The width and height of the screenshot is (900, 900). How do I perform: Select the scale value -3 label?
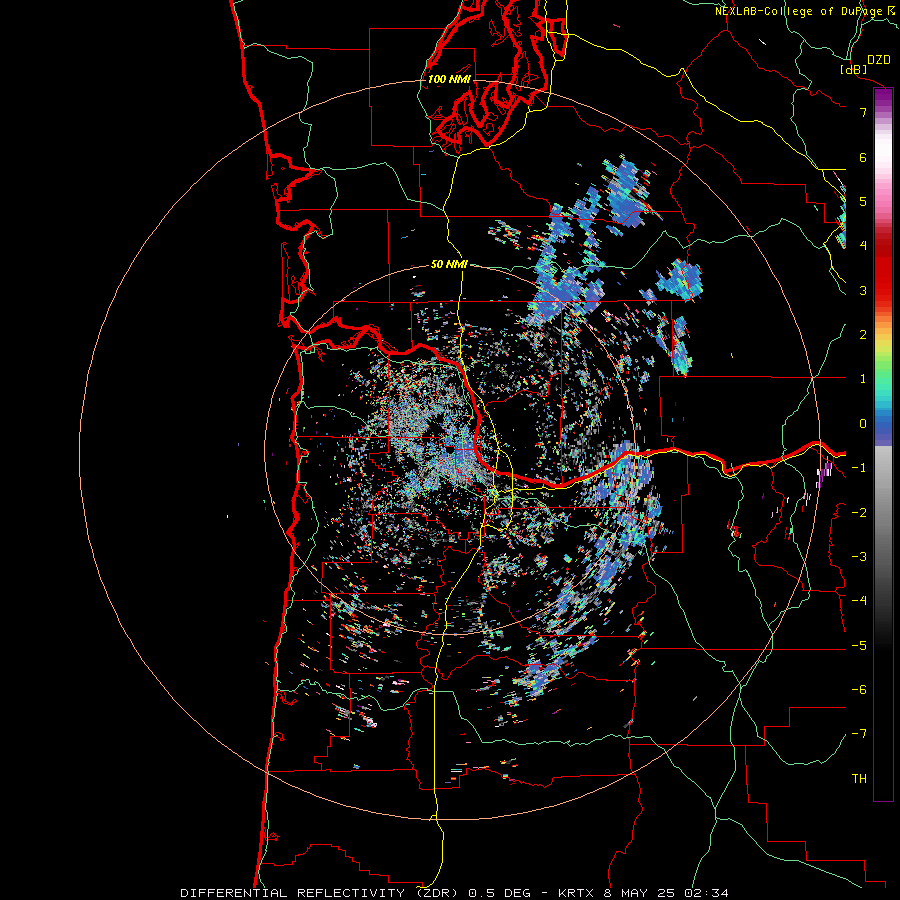point(859,557)
